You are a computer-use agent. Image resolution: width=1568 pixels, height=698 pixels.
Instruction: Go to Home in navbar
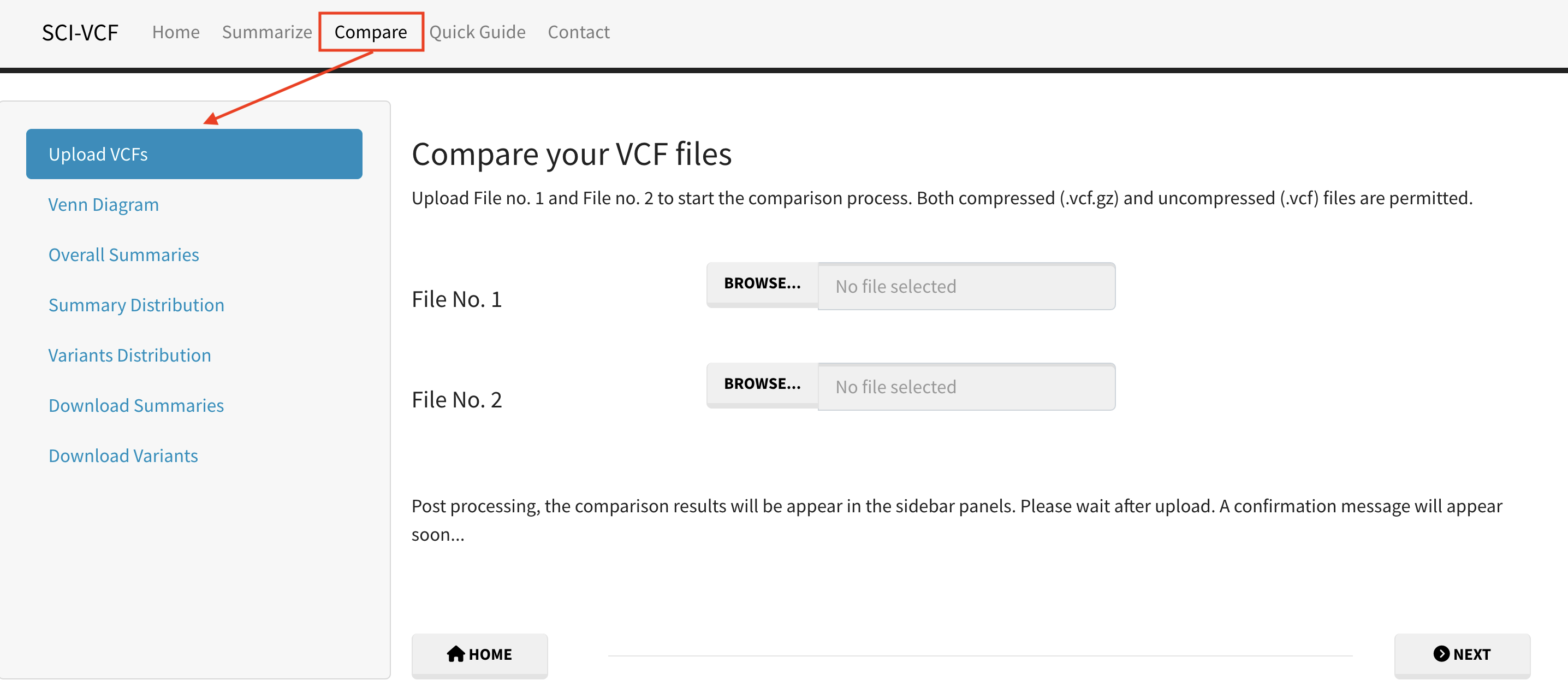pyautogui.click(x=175, y=32)
